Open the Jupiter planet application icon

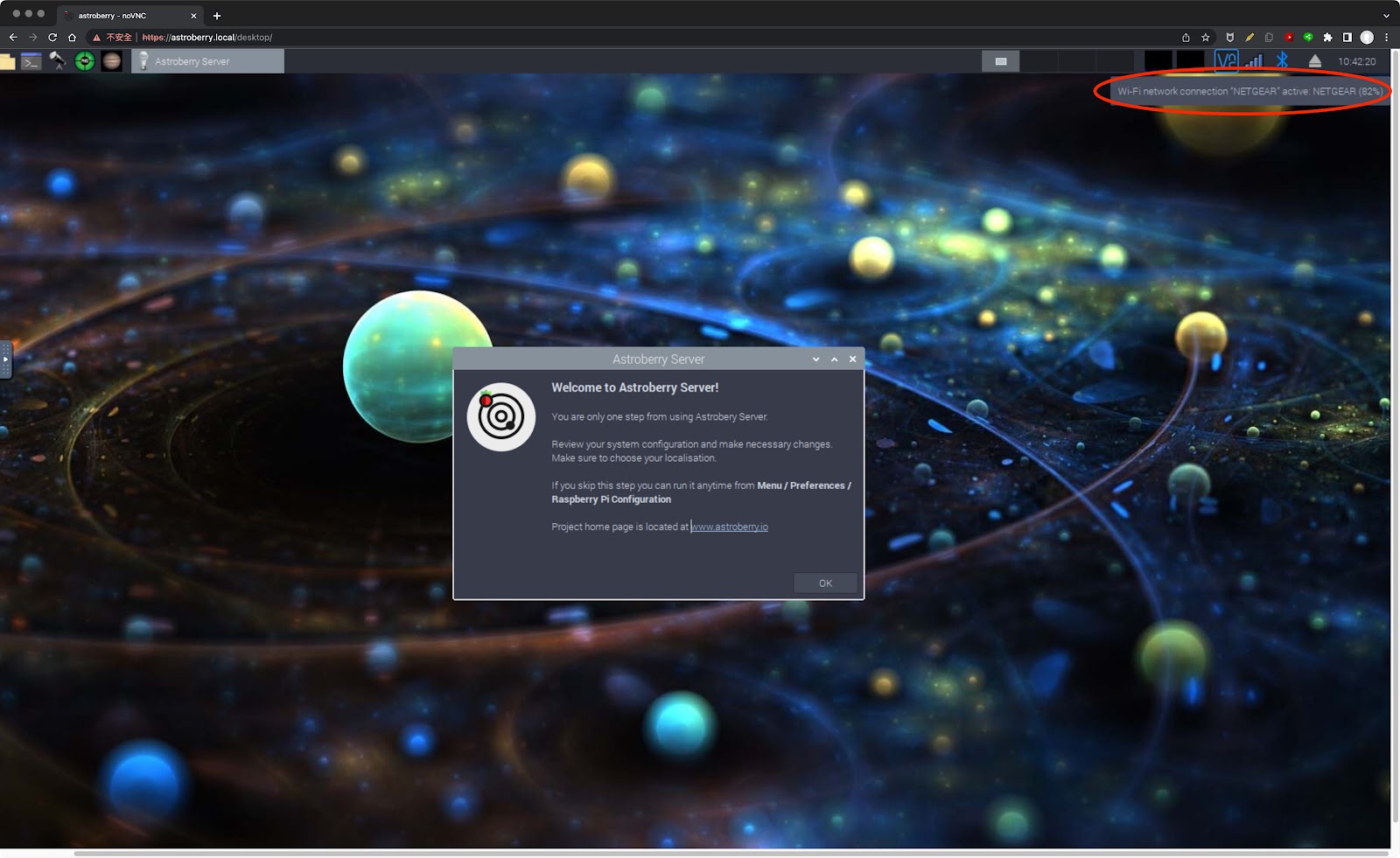click(x=112, y=60)
